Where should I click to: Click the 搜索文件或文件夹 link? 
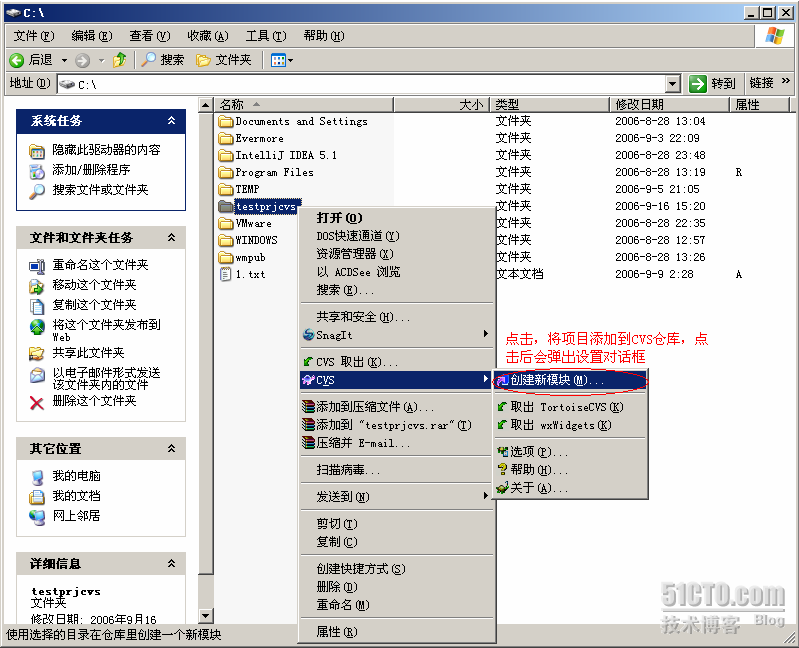coord(100,190)
